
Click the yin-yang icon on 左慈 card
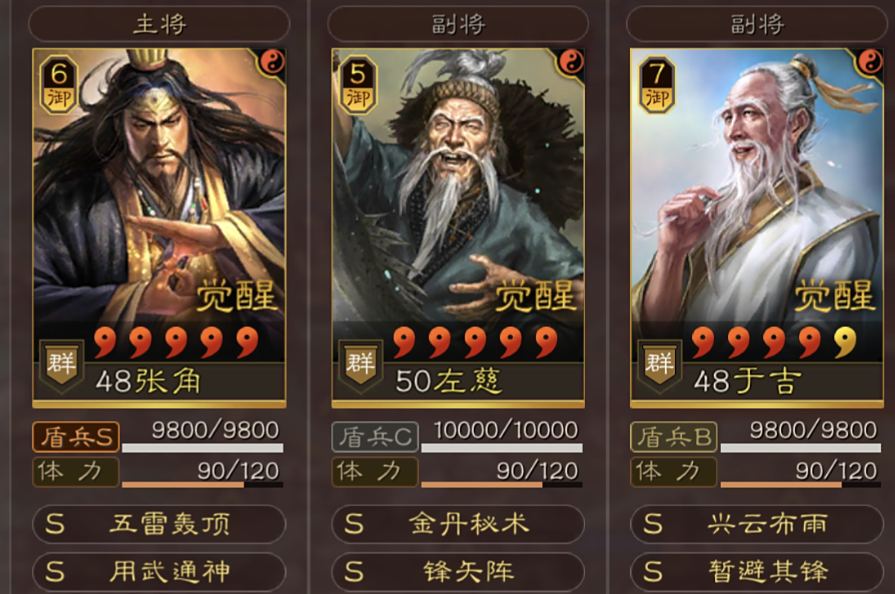[571, 62]
